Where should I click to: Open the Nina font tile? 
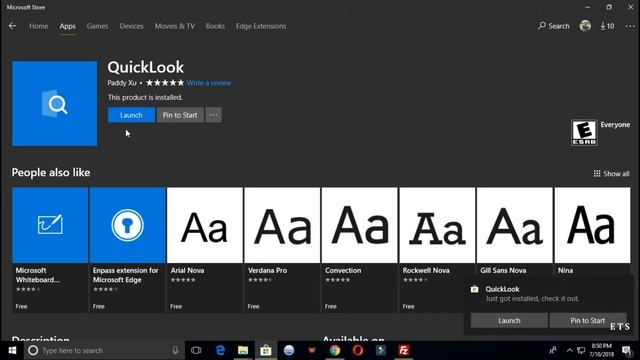coord(592,231)
